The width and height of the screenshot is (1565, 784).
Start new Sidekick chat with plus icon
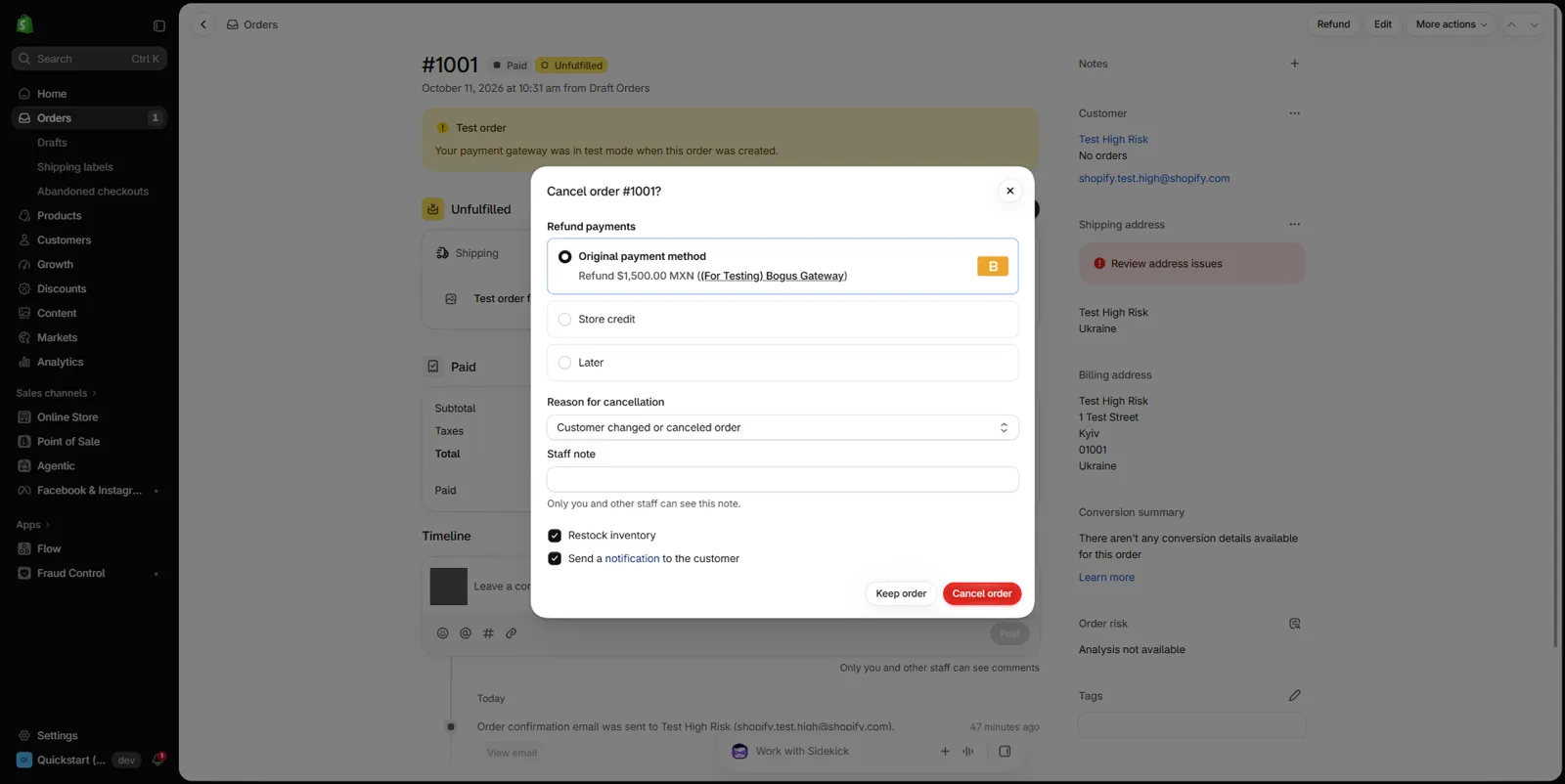(945, 752)
